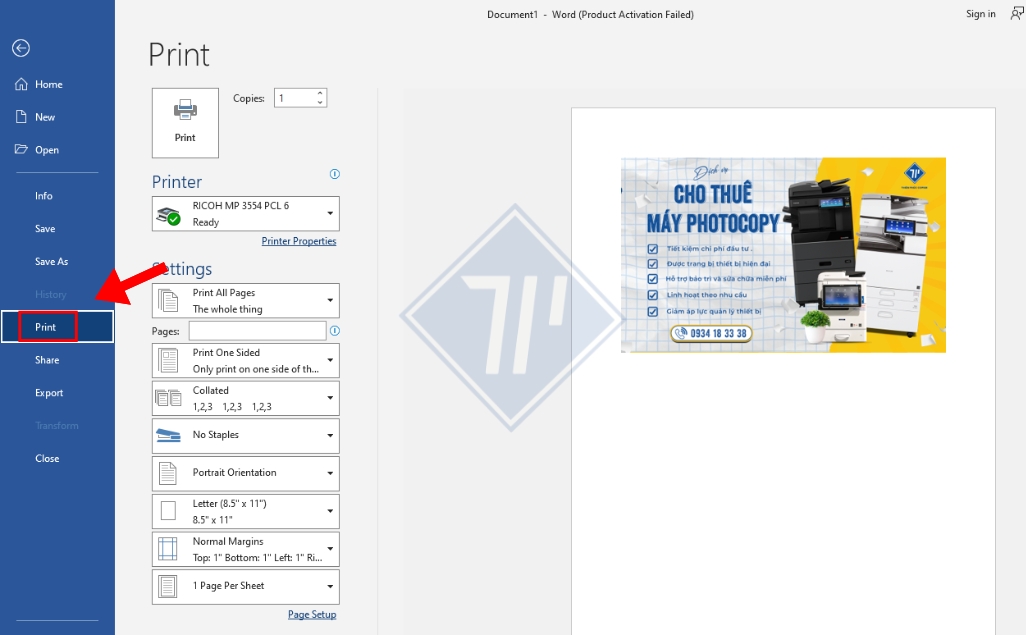Click the Normal Margins grid icon
Screen dimensions: 1026x635
pos(168,549)
